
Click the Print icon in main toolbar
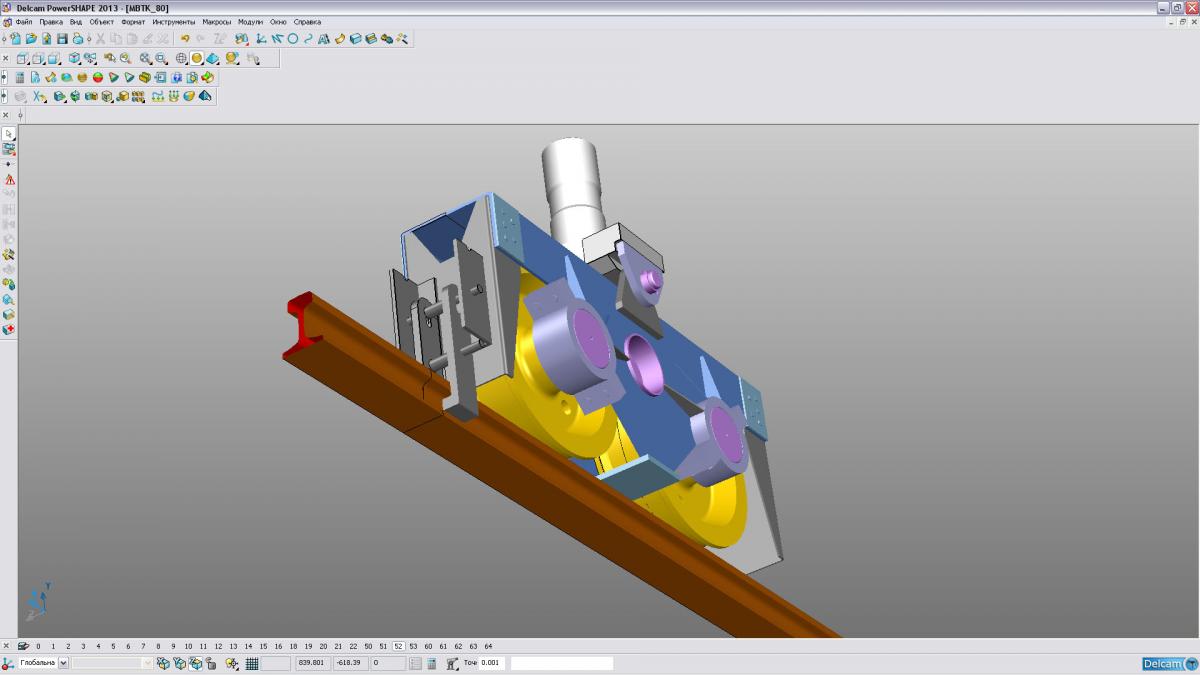pyautogui.click(x=77, y=38)
